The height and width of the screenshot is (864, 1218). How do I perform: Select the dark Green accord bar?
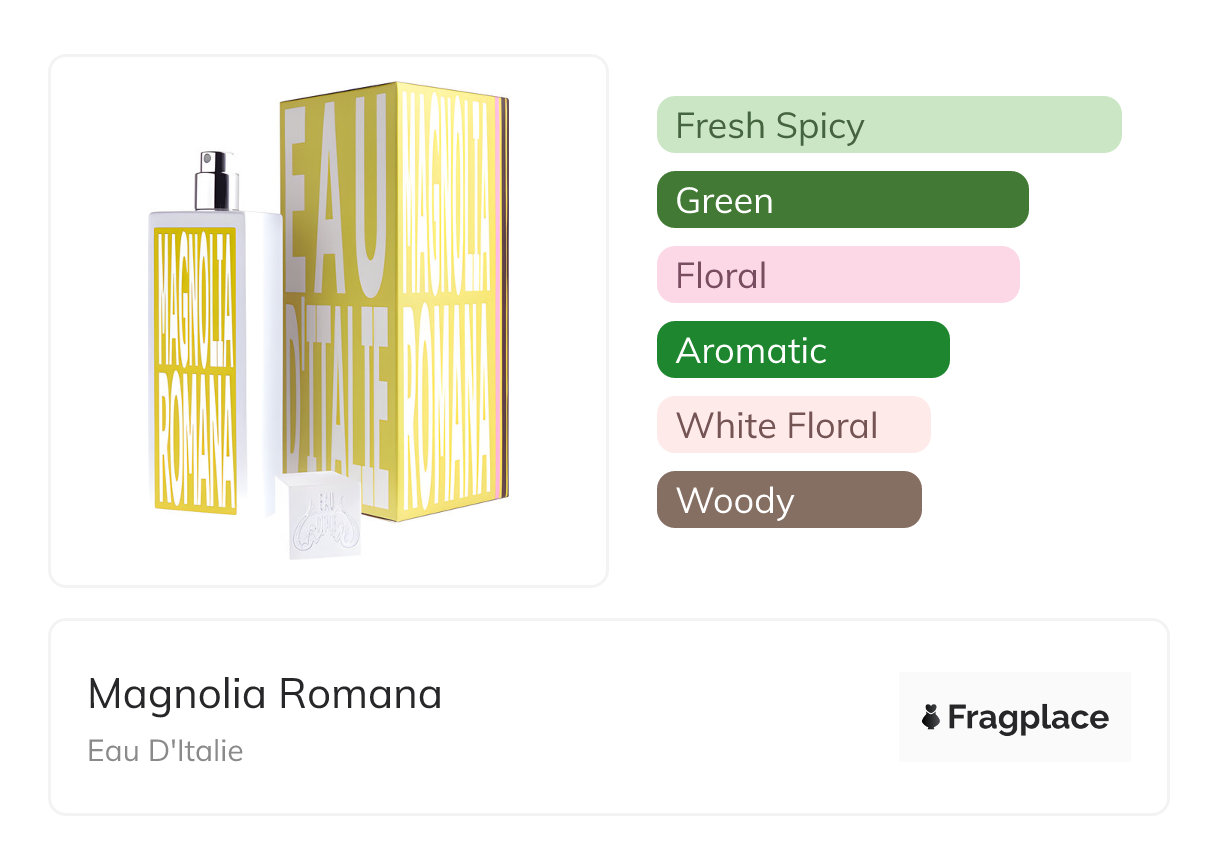click(x=842, y=200)
